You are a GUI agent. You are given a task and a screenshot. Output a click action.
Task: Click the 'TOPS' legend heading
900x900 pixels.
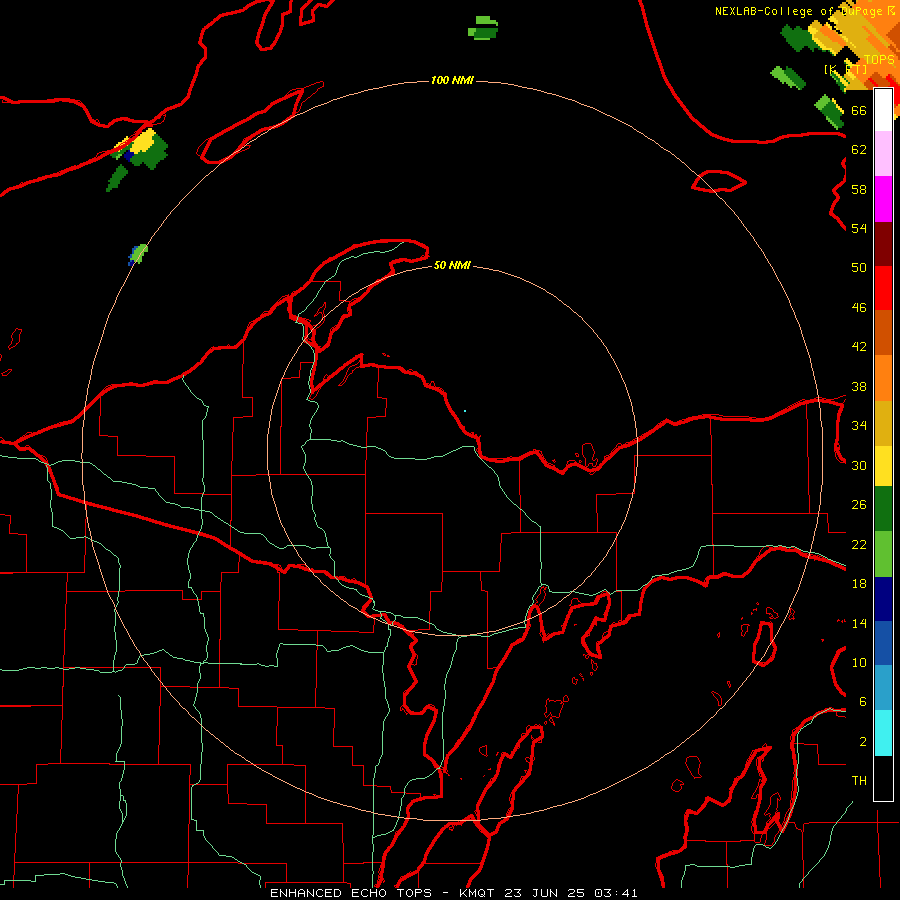click(x=879, y=60)
